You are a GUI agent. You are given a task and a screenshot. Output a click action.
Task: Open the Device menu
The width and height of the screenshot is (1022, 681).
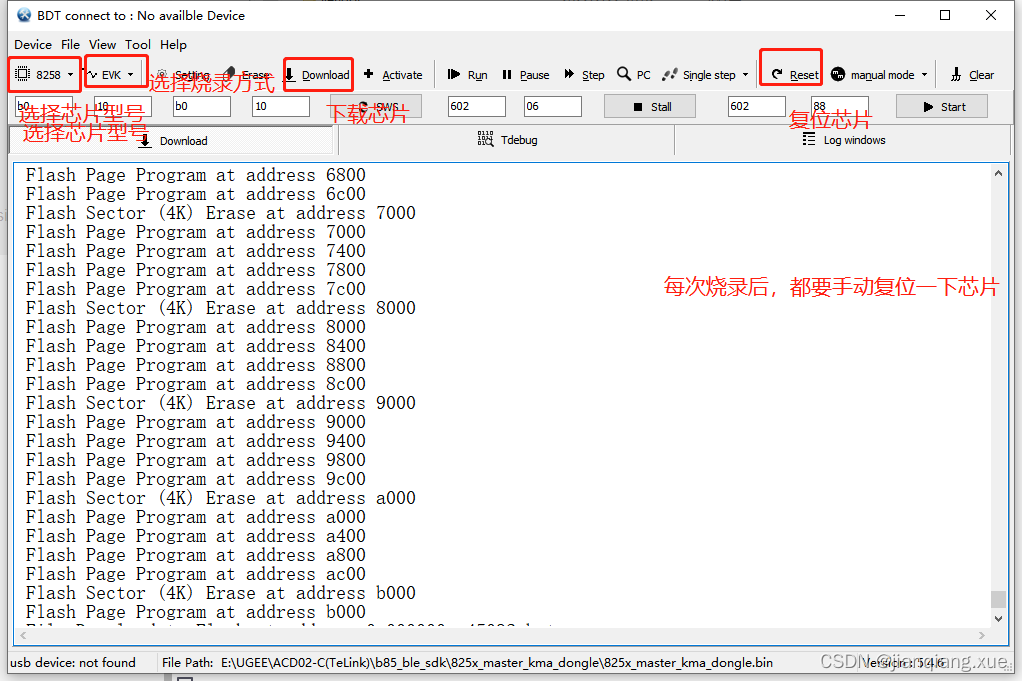pos(33,44)
